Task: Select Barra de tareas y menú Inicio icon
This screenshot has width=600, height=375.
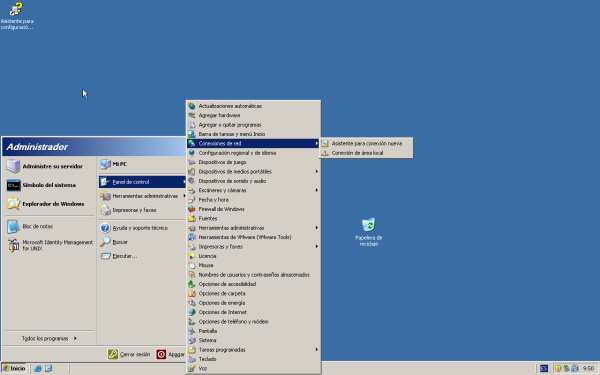Action: [x=192, y=134]
